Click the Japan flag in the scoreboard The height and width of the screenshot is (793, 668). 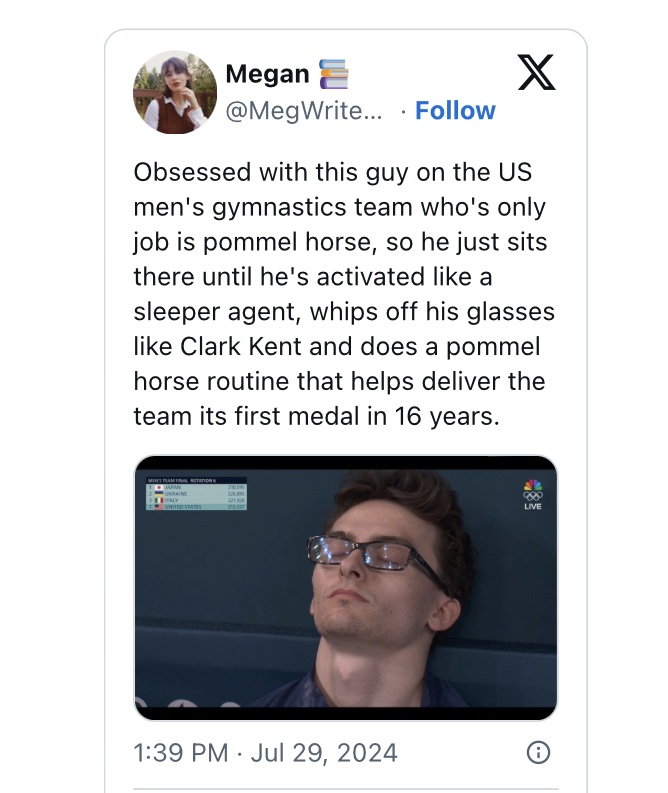click(158, 487)
